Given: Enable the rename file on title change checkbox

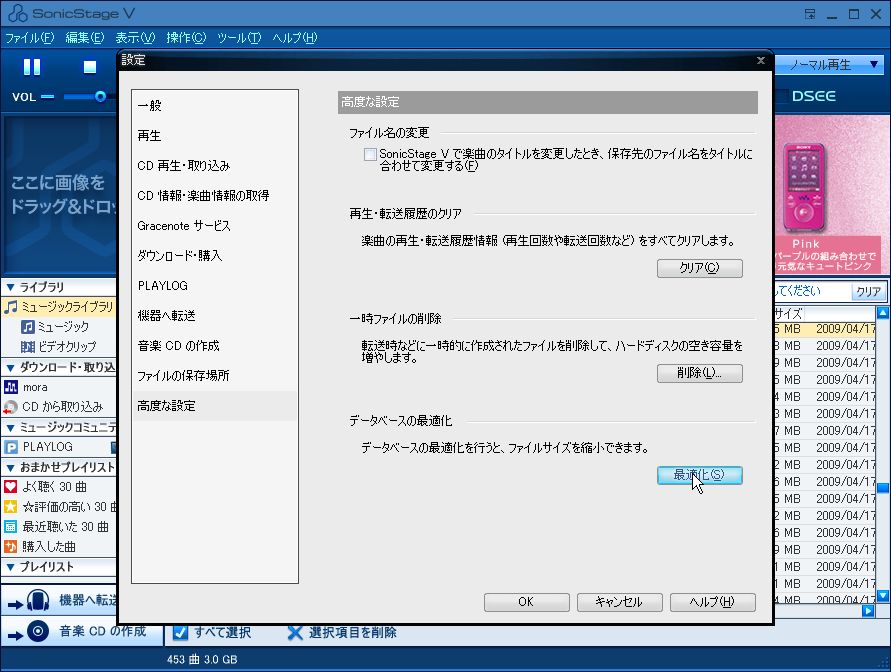Looking at the screenshot, I should 371,155.
